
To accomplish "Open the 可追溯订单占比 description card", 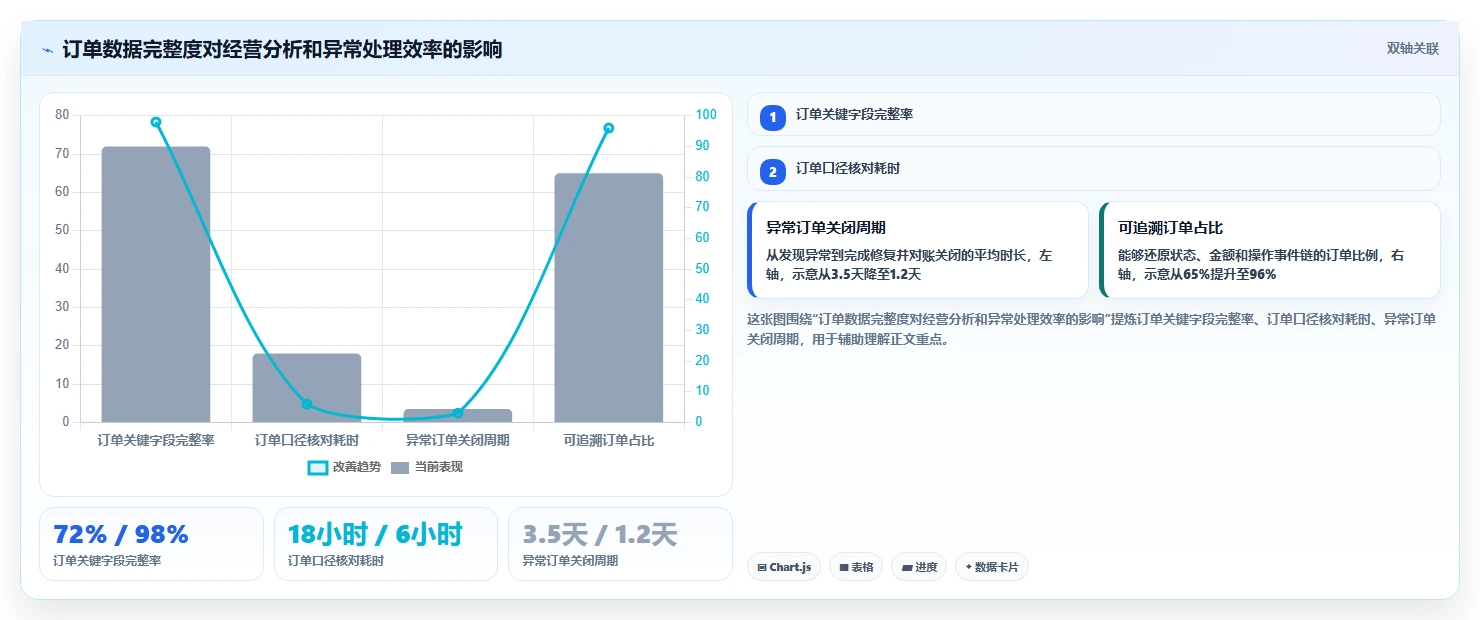I will point(1270,250).
